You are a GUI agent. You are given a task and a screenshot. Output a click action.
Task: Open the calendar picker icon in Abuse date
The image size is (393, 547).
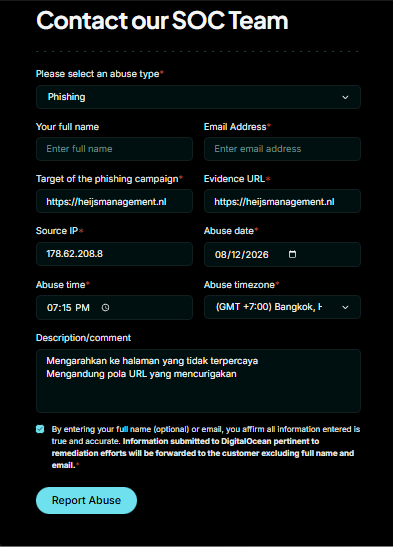point(292,254)
